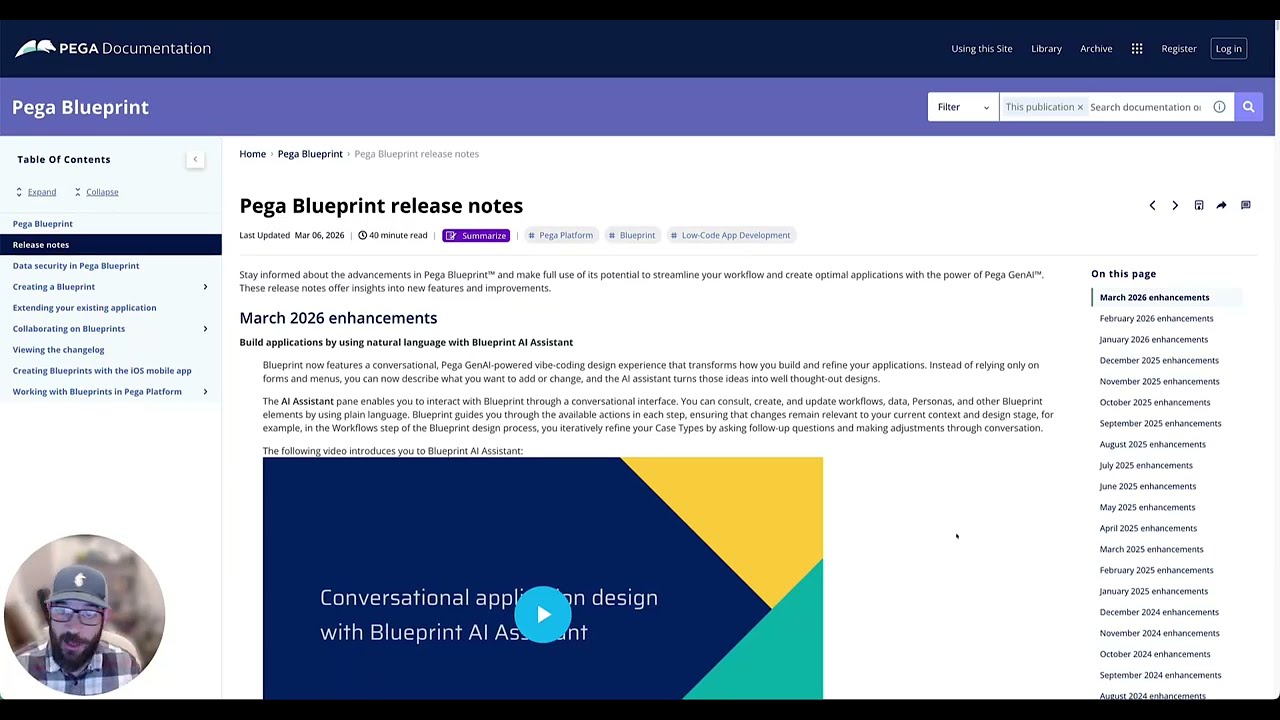Play the Blueprint AI Assistant video
The width and height of the screenshot is (1280, 720).
pos(543,614)
